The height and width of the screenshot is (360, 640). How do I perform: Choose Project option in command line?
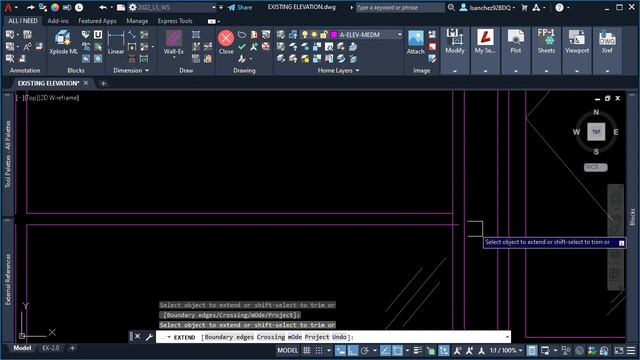(x=317, y=337)
